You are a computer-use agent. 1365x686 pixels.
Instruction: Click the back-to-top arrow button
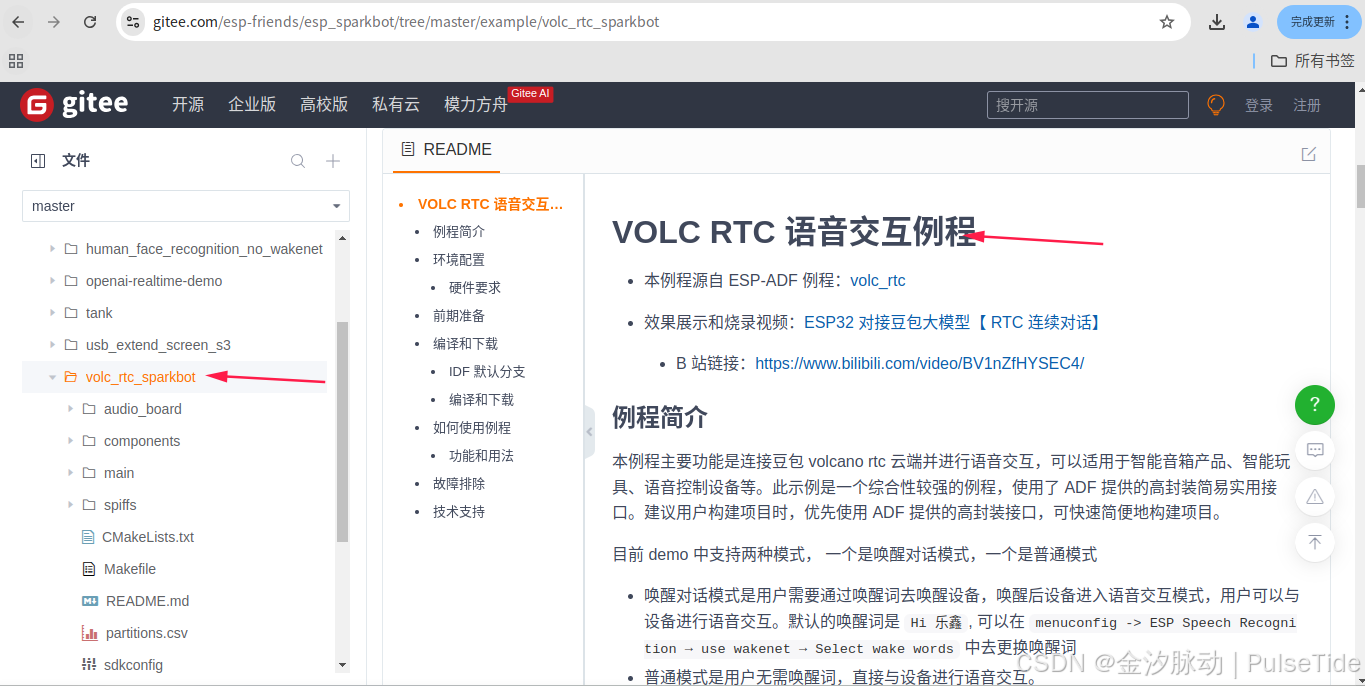pos(1315,543)
